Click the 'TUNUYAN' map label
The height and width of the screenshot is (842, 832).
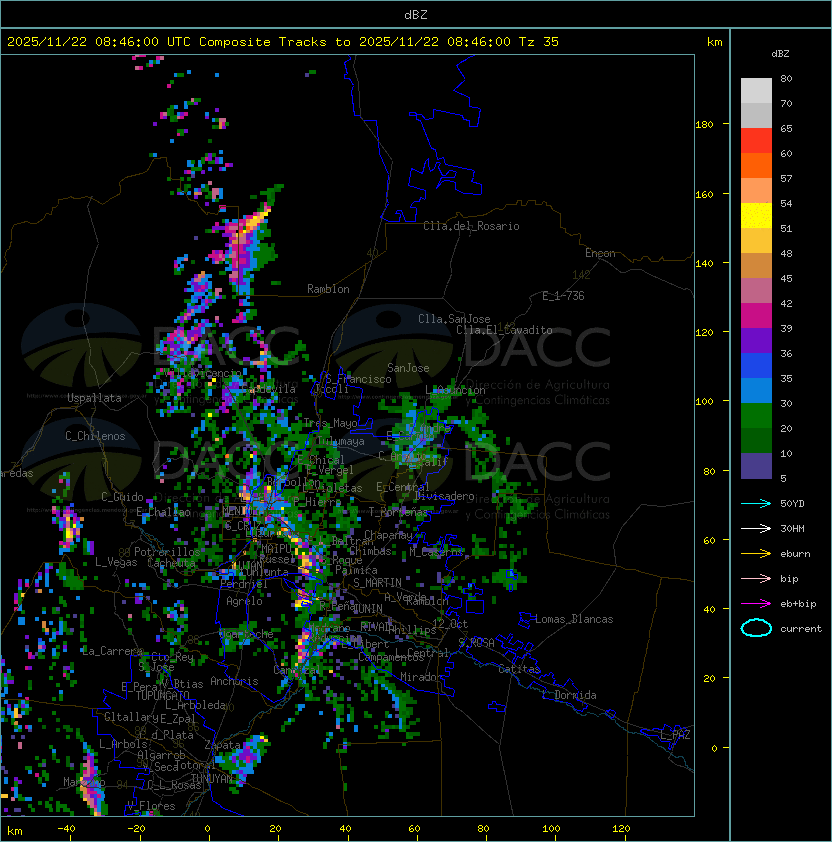[213, 778]
